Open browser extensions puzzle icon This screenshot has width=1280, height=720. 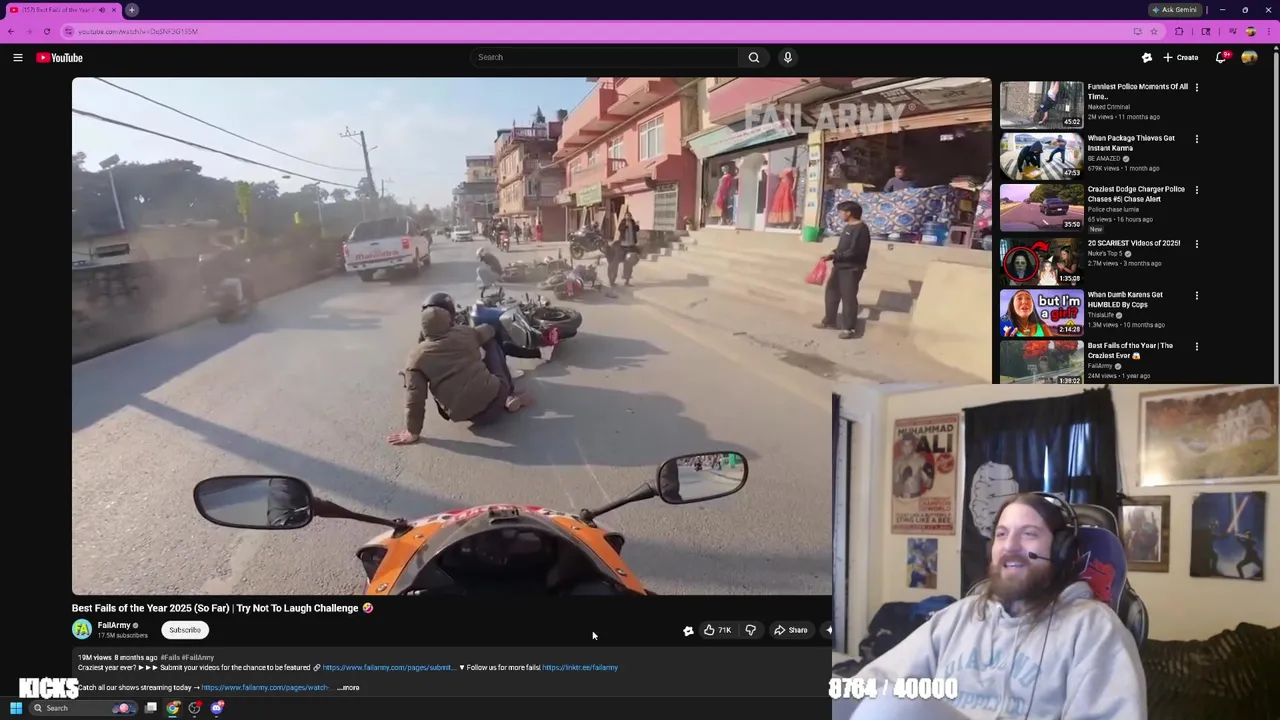[1179, 32]
